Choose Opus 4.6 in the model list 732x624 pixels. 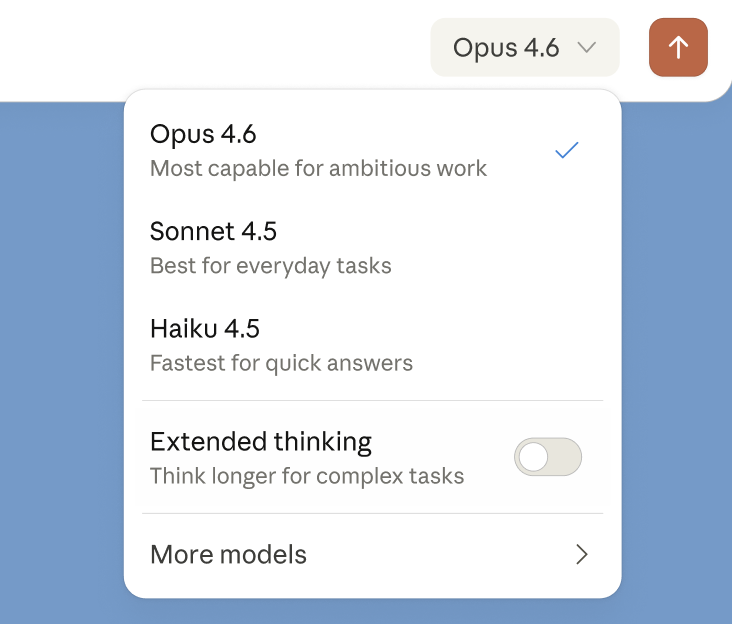pos(203,134)
